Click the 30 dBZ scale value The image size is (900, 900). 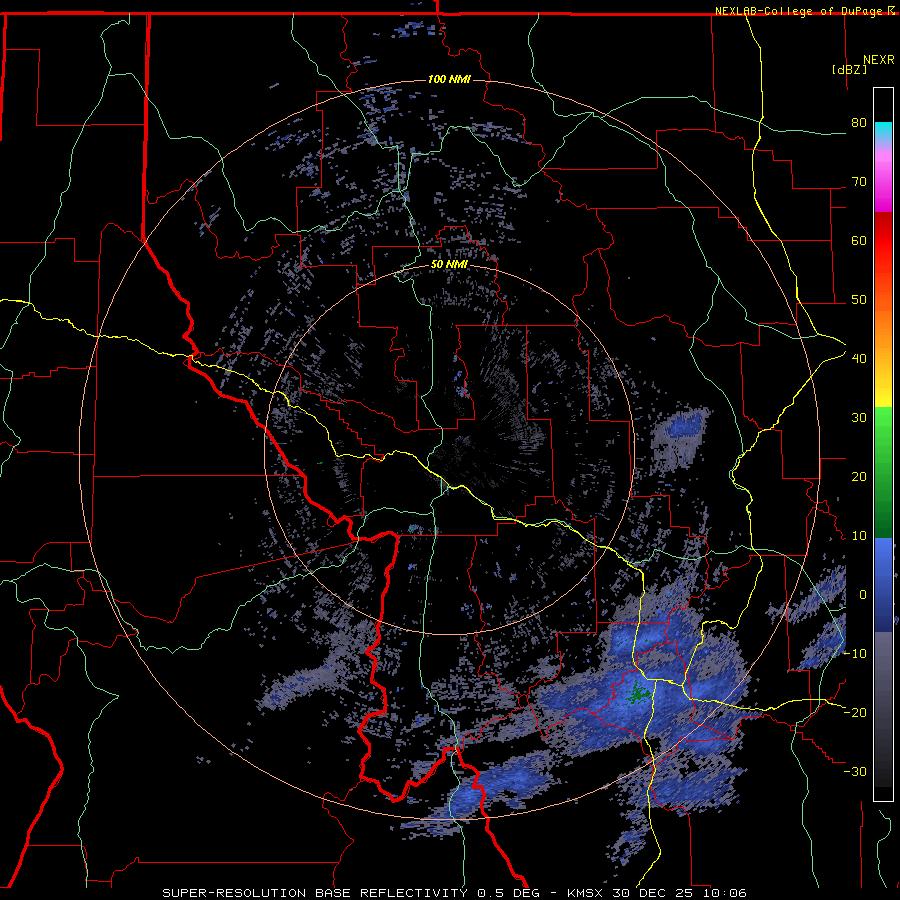click(859, 418)
